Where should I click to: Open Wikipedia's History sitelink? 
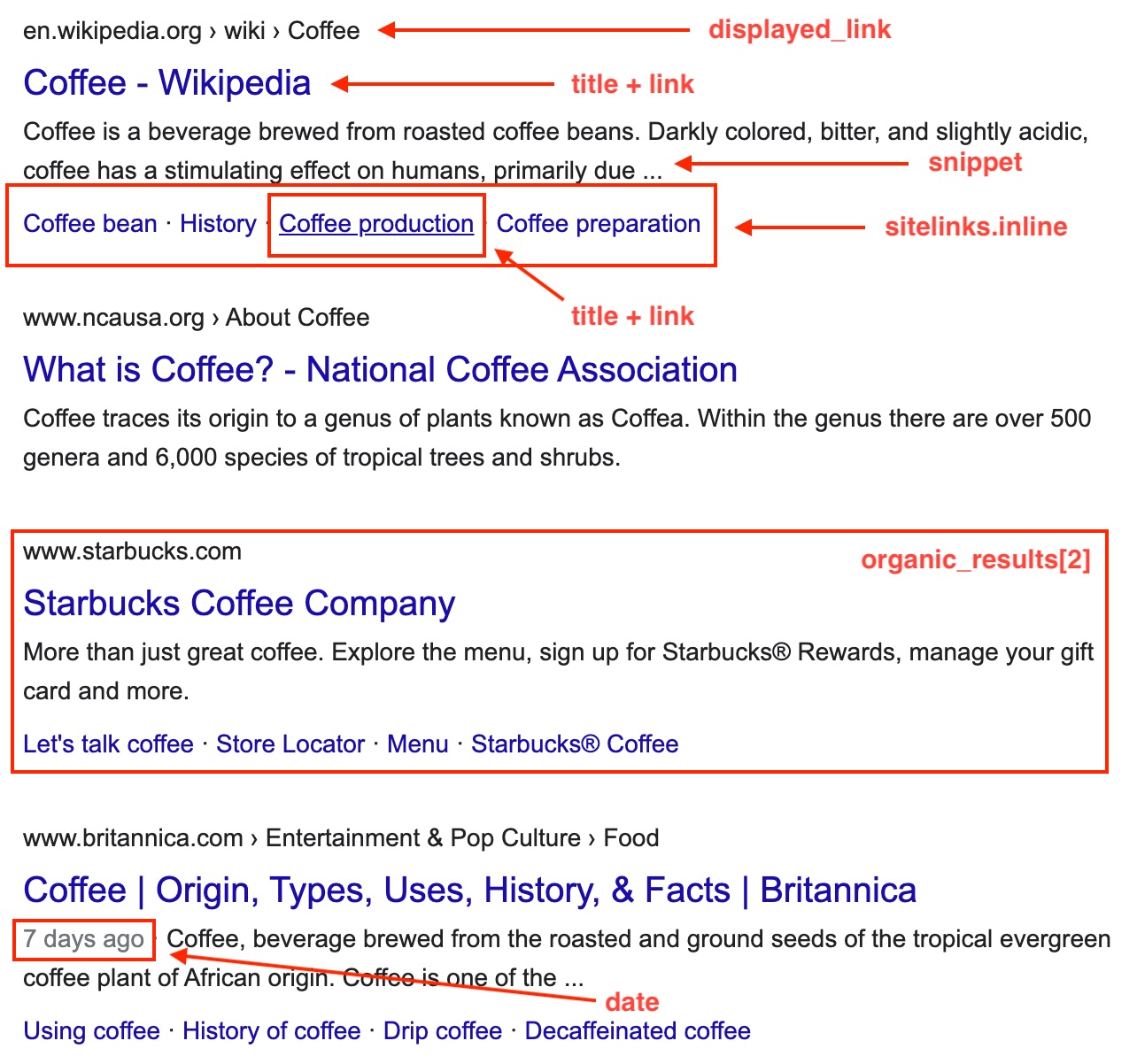[218, 224]
